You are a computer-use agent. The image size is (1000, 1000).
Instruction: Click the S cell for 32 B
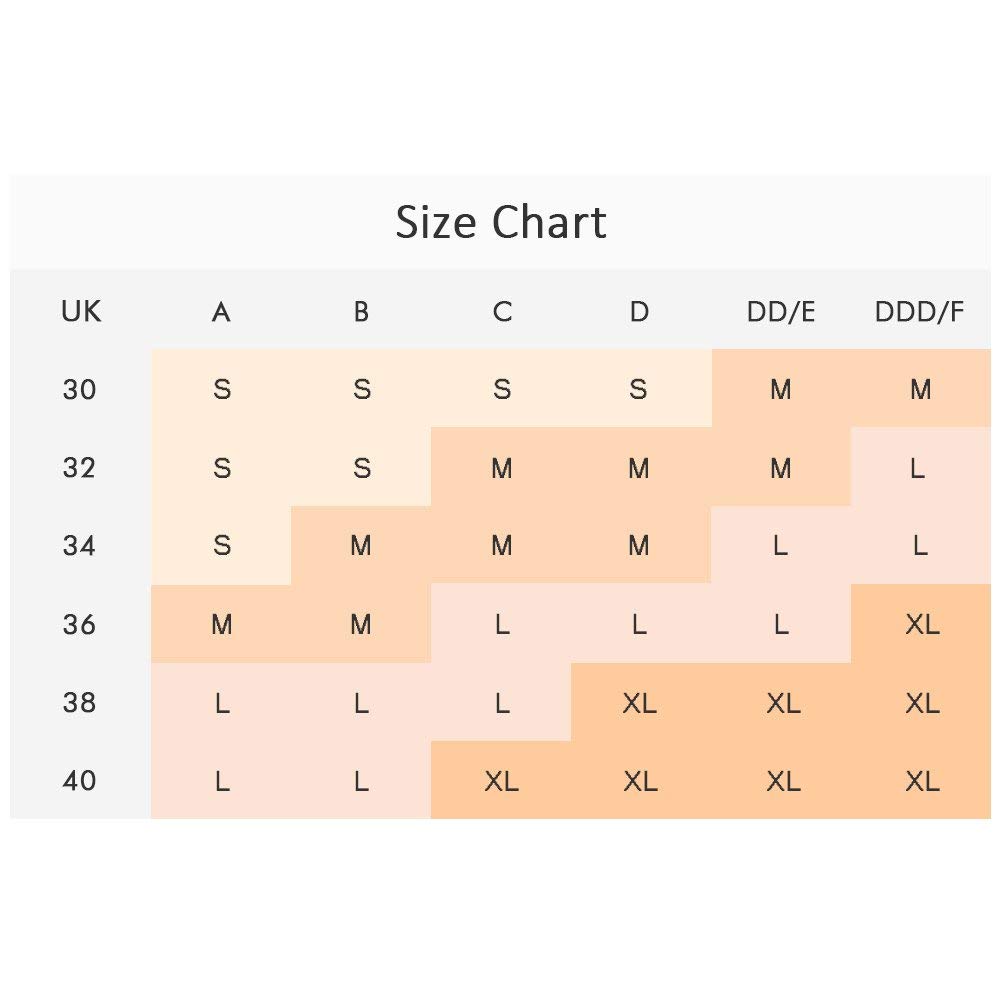click(362, 468)
